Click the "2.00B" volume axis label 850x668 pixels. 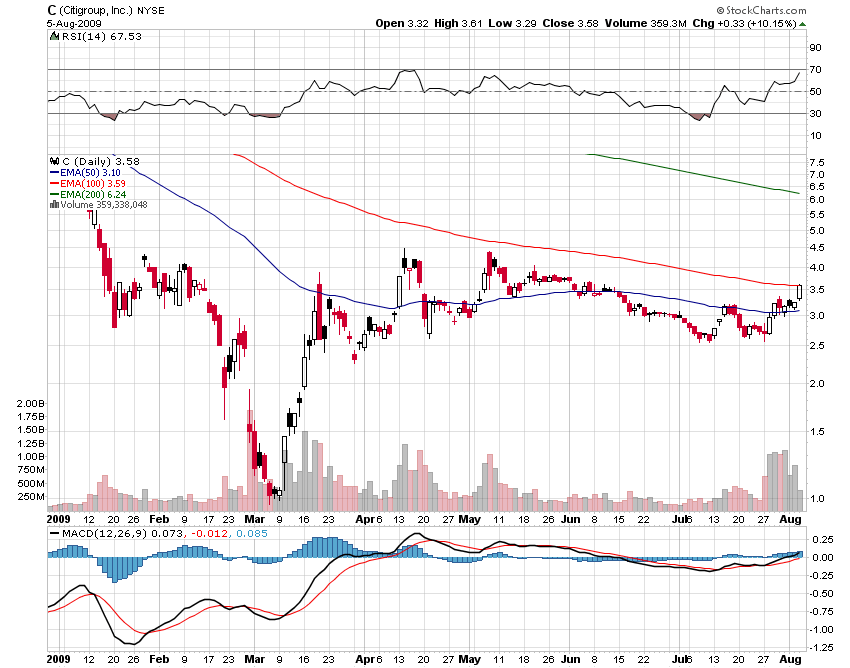31,403
